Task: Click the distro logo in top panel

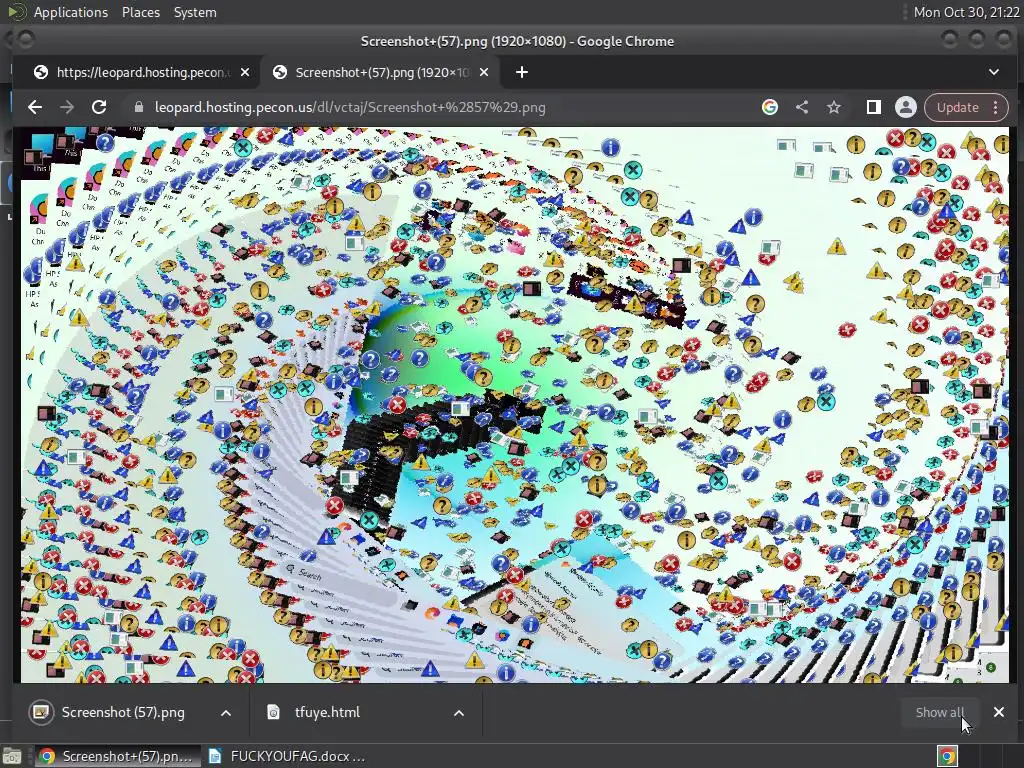Action: point(17,11)
